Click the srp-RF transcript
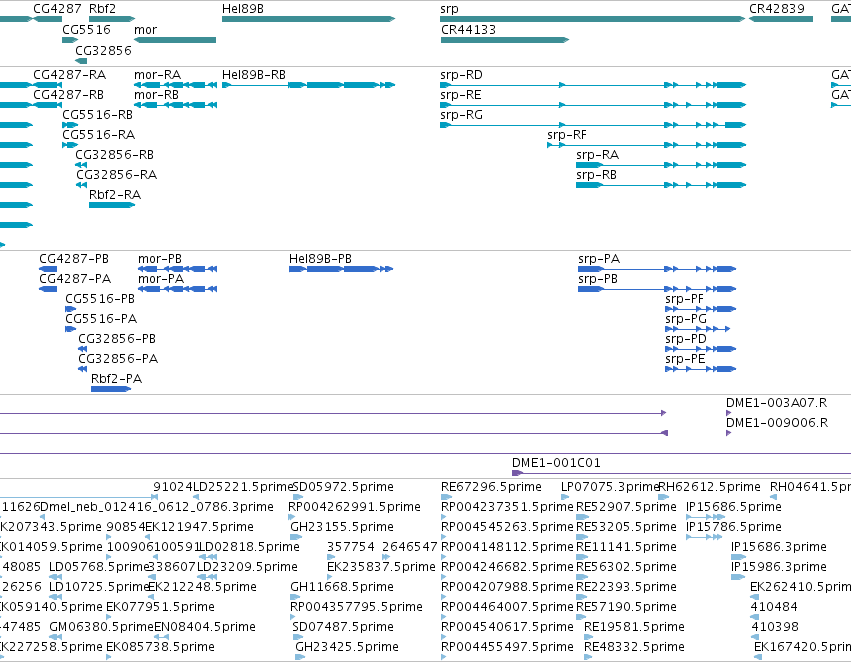Image resolution: width=851 pixels, height=662 pixels. click(x=646, y=145)
